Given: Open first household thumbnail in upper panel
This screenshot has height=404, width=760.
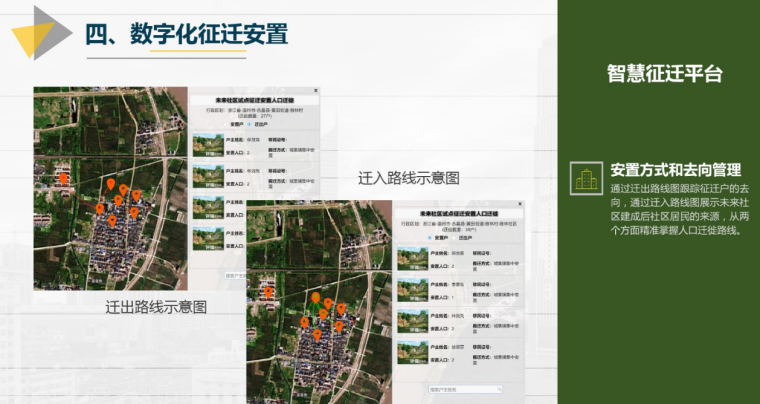Looking at the screenshot, I should (x=207, y=145).
